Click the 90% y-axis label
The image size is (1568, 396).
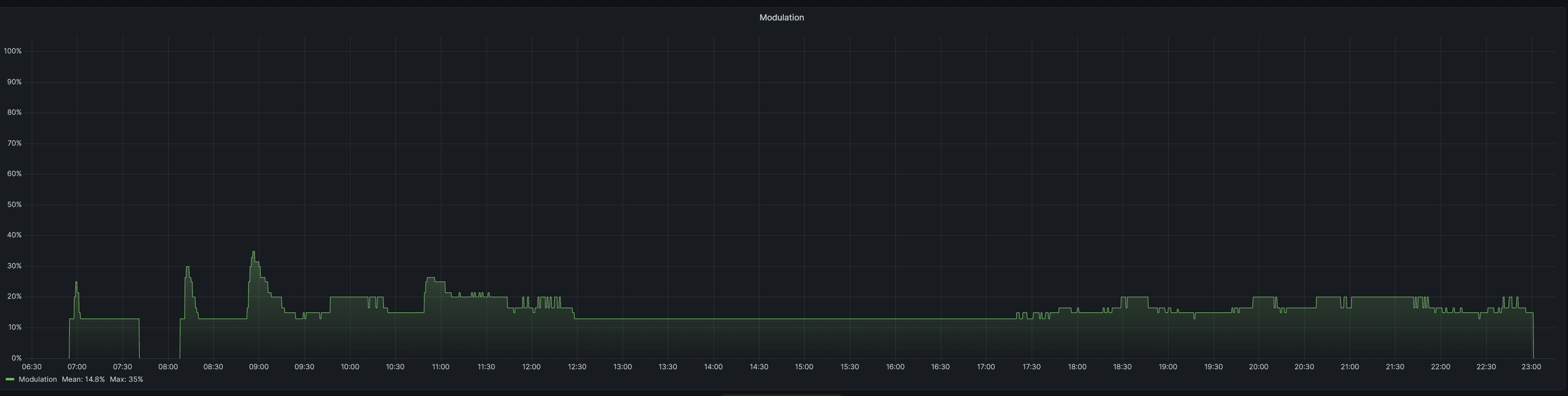point(15,82)
